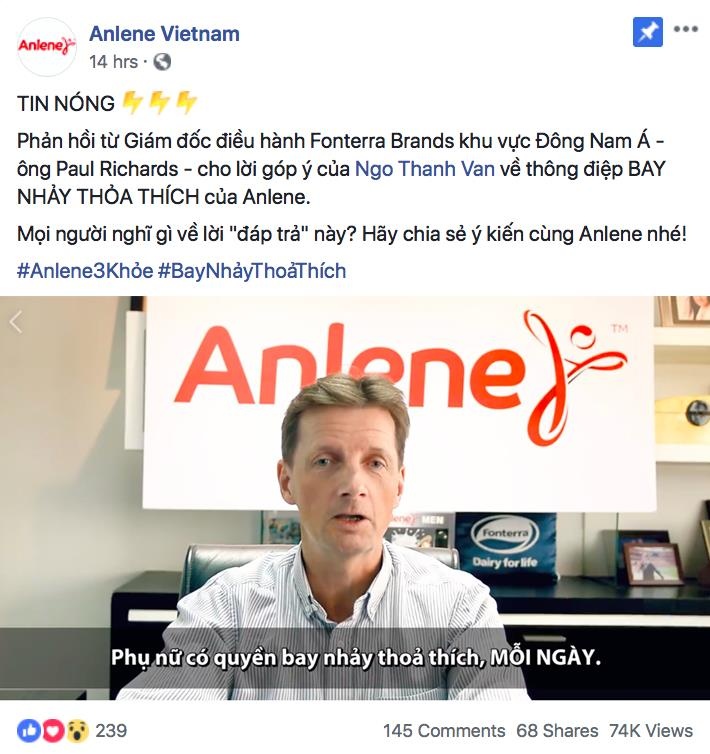
Task: Play the Anlene video thumbnail
Action: pos(355,498)
